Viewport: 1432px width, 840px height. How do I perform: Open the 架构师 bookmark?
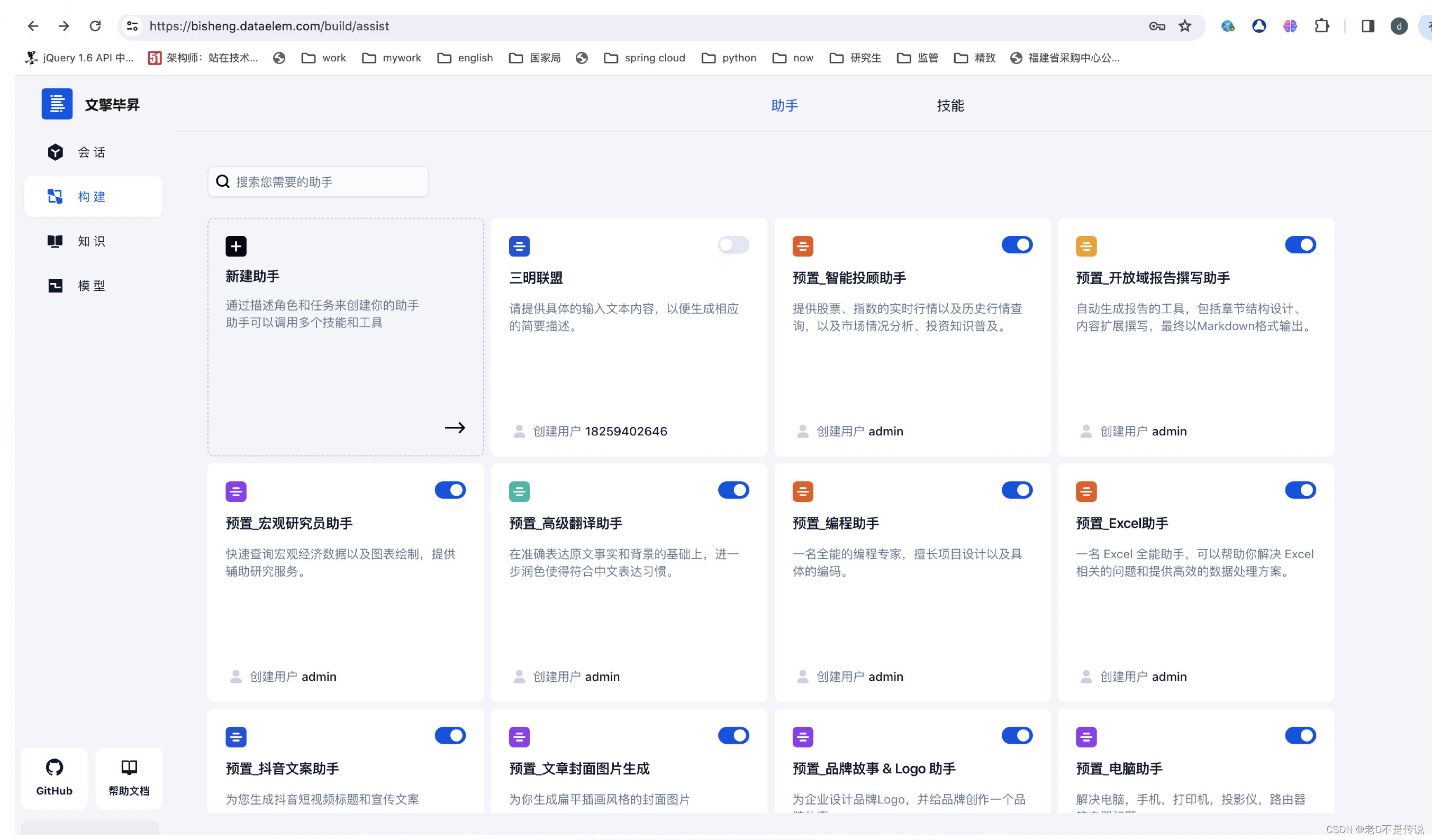coord(203,58)
